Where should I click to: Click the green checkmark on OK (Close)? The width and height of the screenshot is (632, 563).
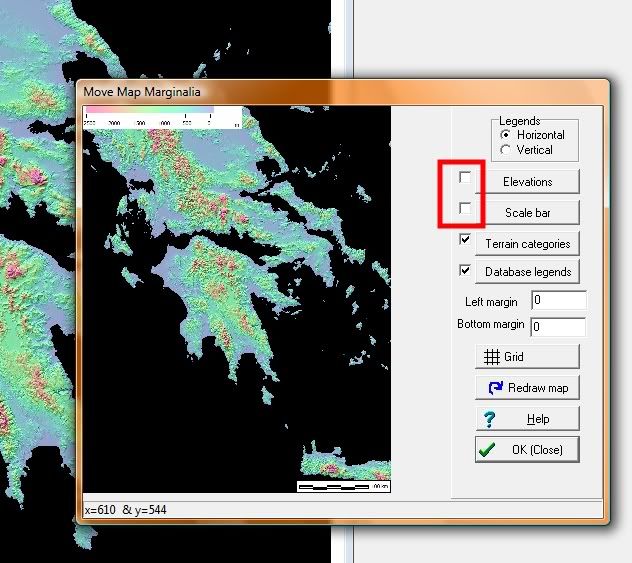pyautogui.click(x=488, y=450)
